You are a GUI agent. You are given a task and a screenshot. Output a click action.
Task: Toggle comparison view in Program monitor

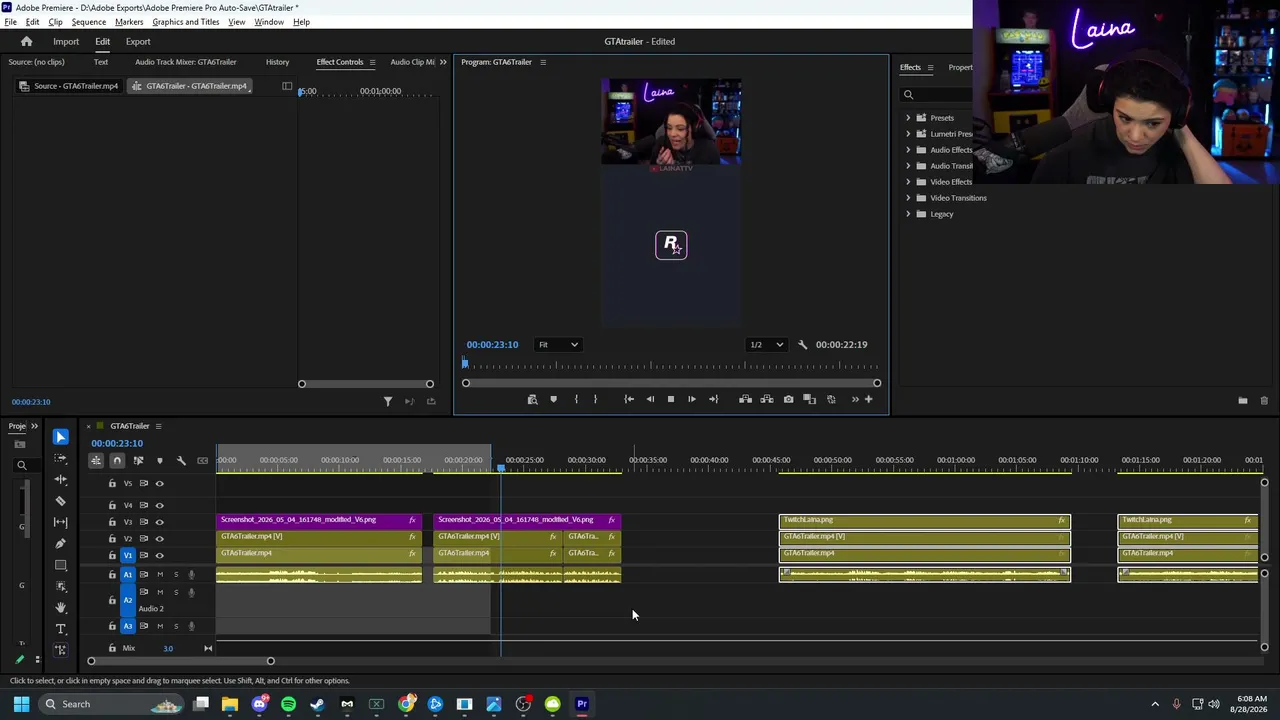[810, 400]
